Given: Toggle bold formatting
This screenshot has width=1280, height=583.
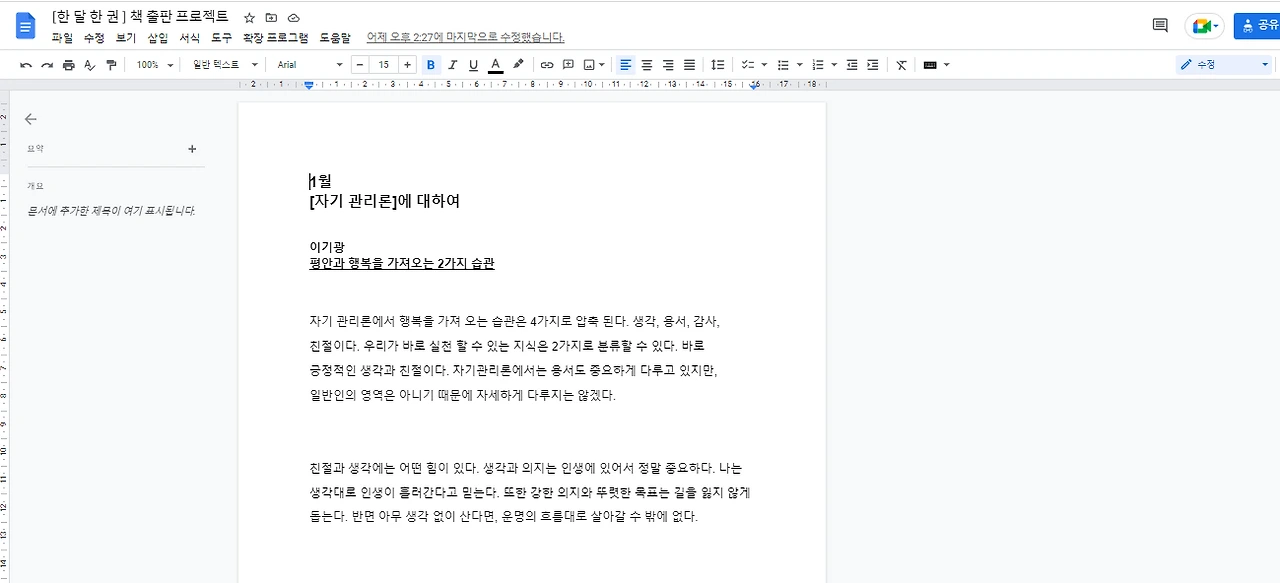Looking at the screenshot, I should click(430, 64).
